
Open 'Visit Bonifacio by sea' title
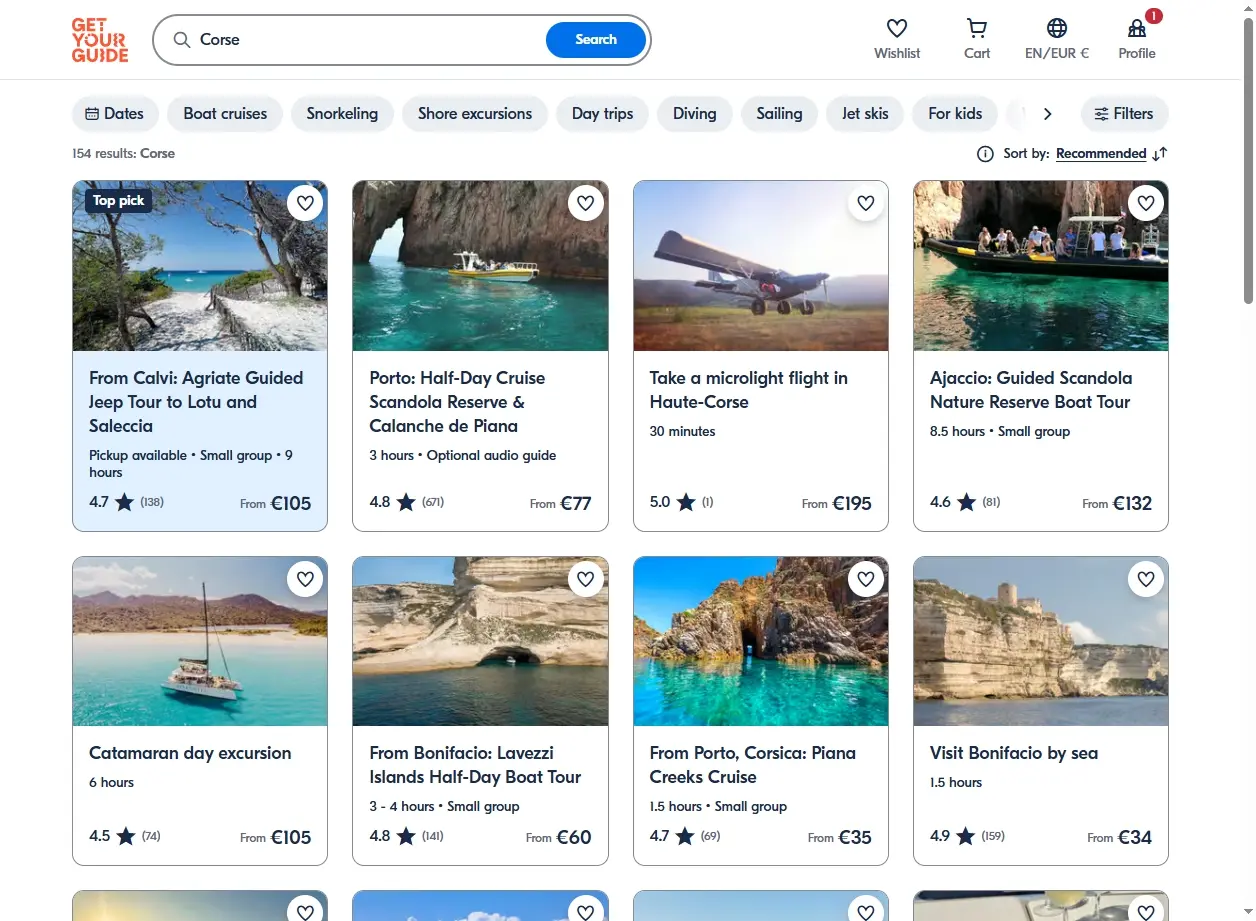pyautogui.click(x=1014, y=753)
